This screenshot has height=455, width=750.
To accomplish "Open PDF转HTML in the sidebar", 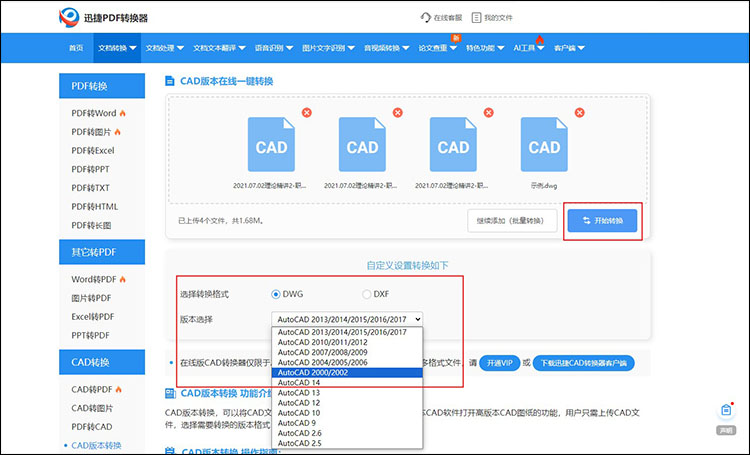I will [94, 207].
